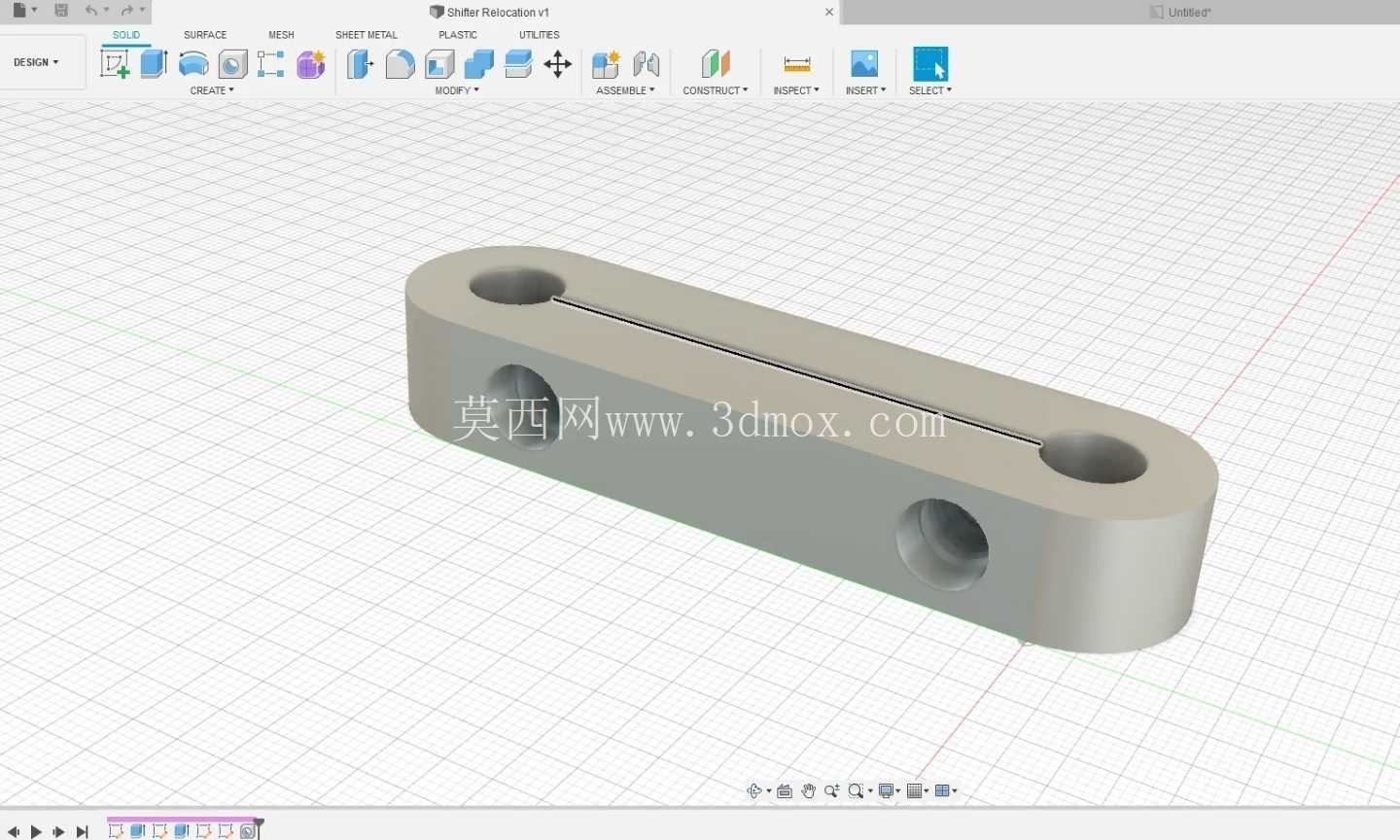Expand the INSPECT menu
This screenshot has height=840, width=1400.
[x=796, y=90]
